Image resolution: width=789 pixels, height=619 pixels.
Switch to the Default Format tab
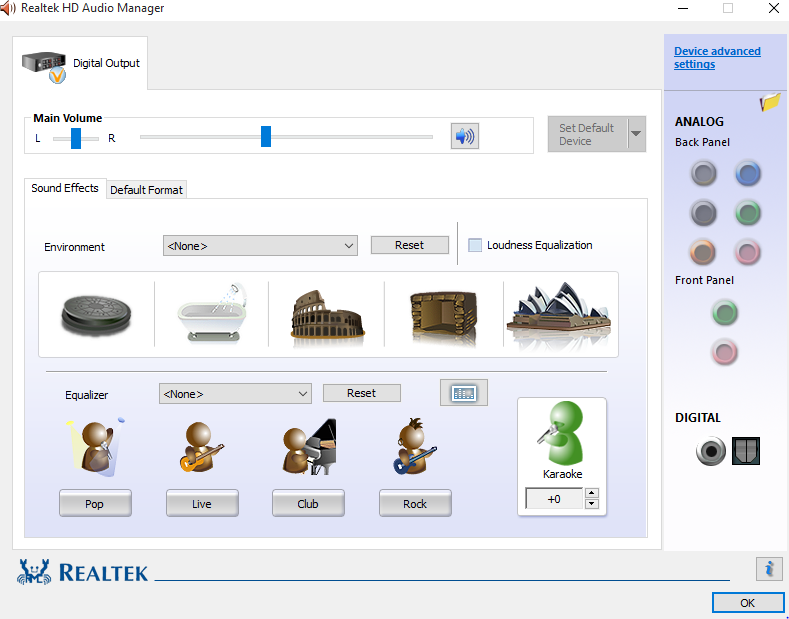click(x=146, y=190)
